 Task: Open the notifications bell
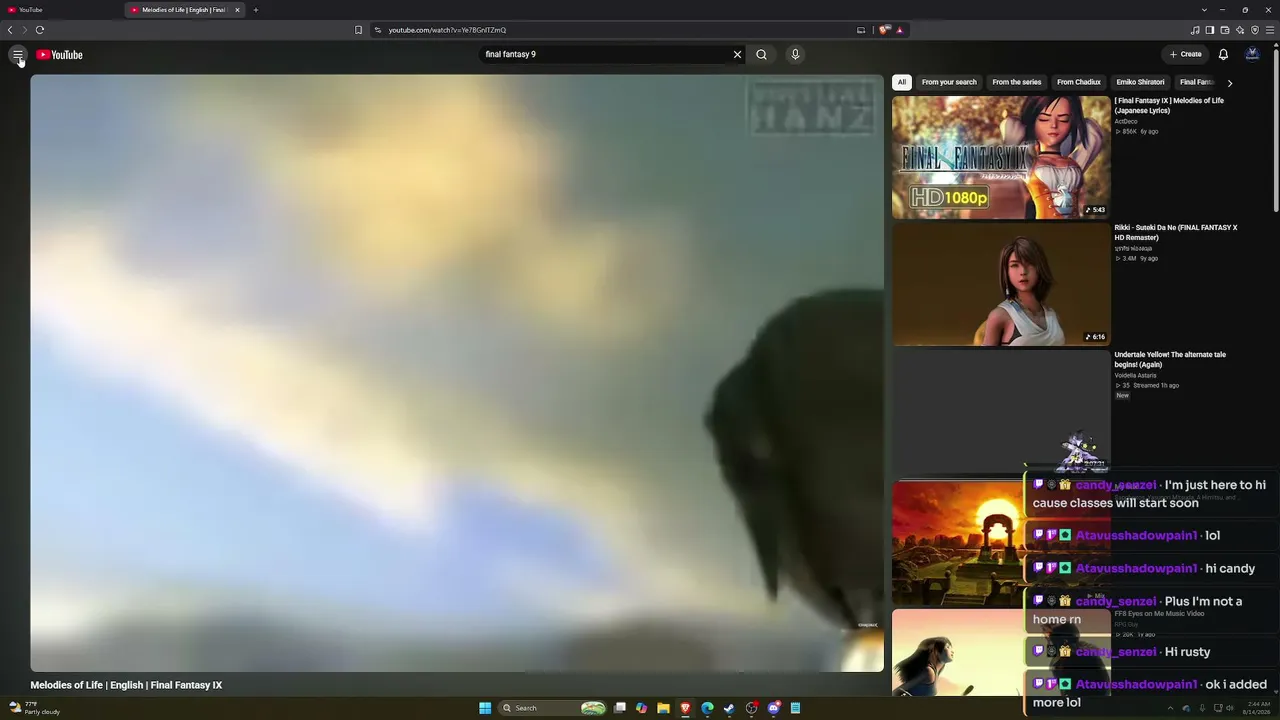click(x=1223, y=55)
